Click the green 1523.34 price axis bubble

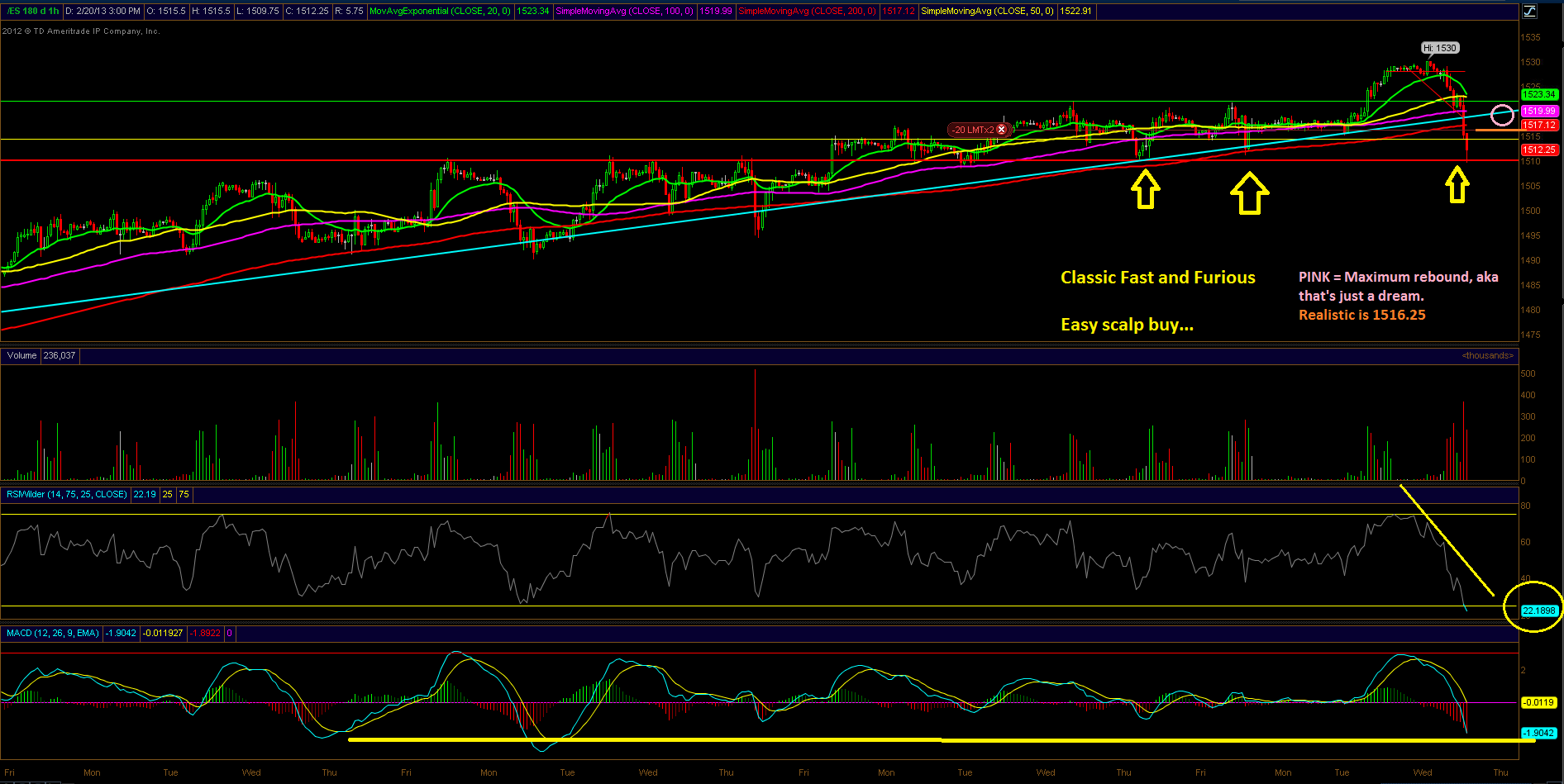point(1539,94)
